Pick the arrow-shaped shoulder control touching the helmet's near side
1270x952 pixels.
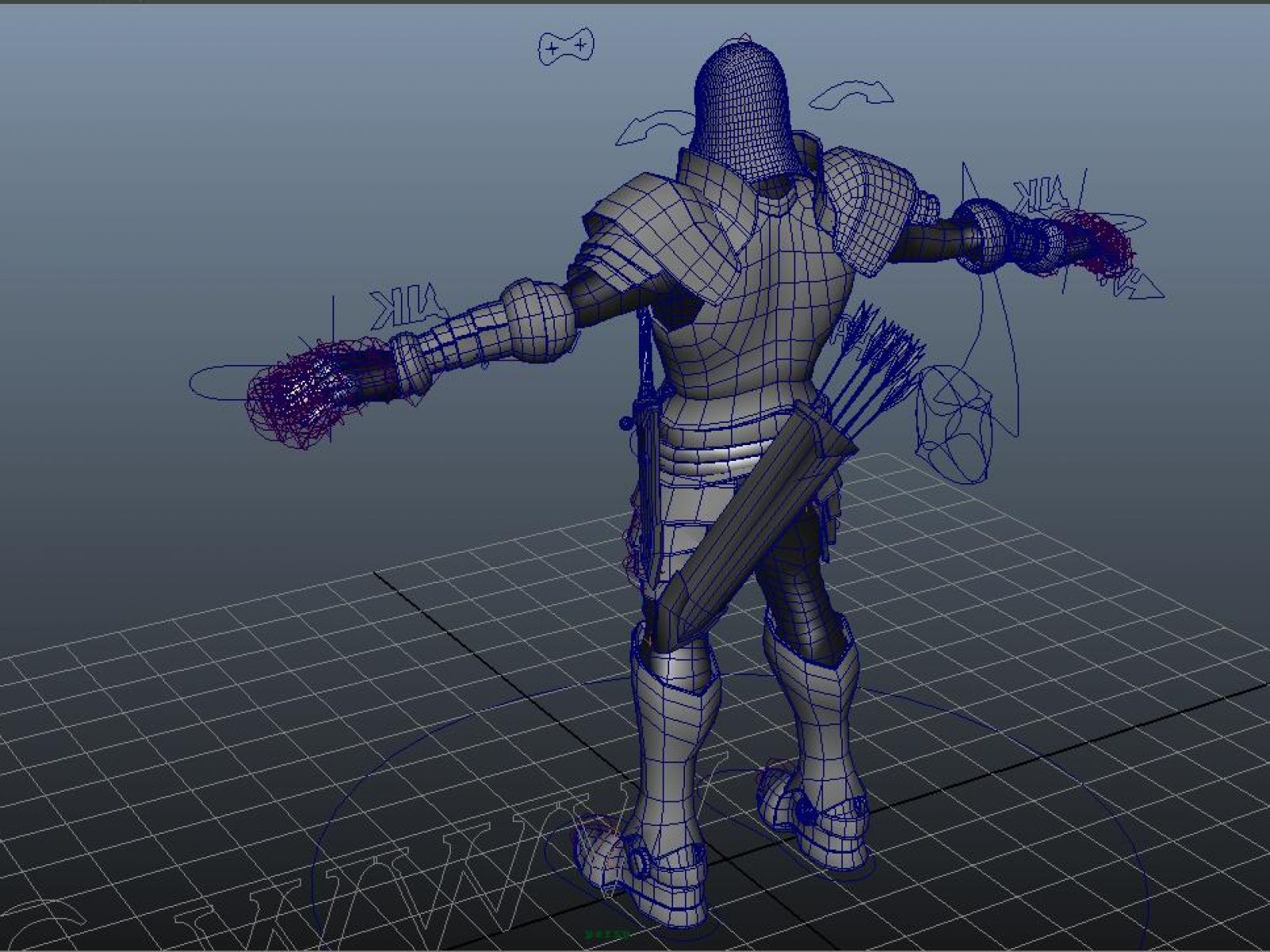[x=656, y=127]
